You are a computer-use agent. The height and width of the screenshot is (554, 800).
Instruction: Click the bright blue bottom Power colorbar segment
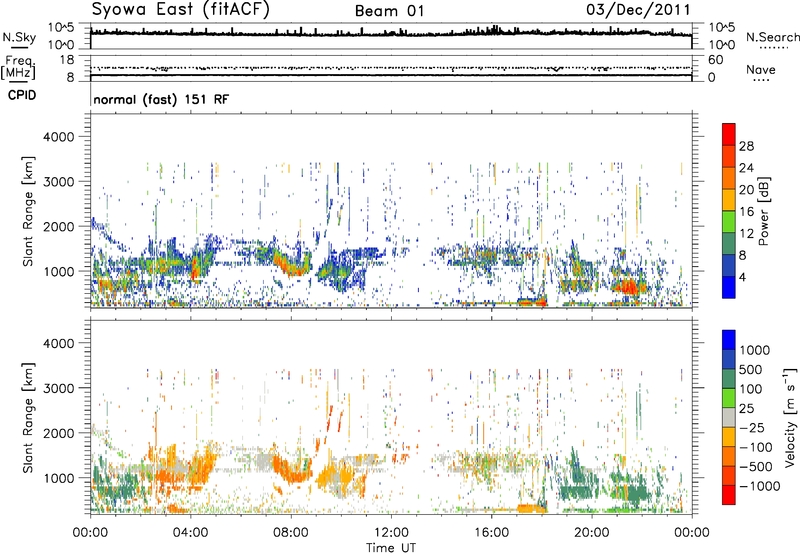pos(729,287)
